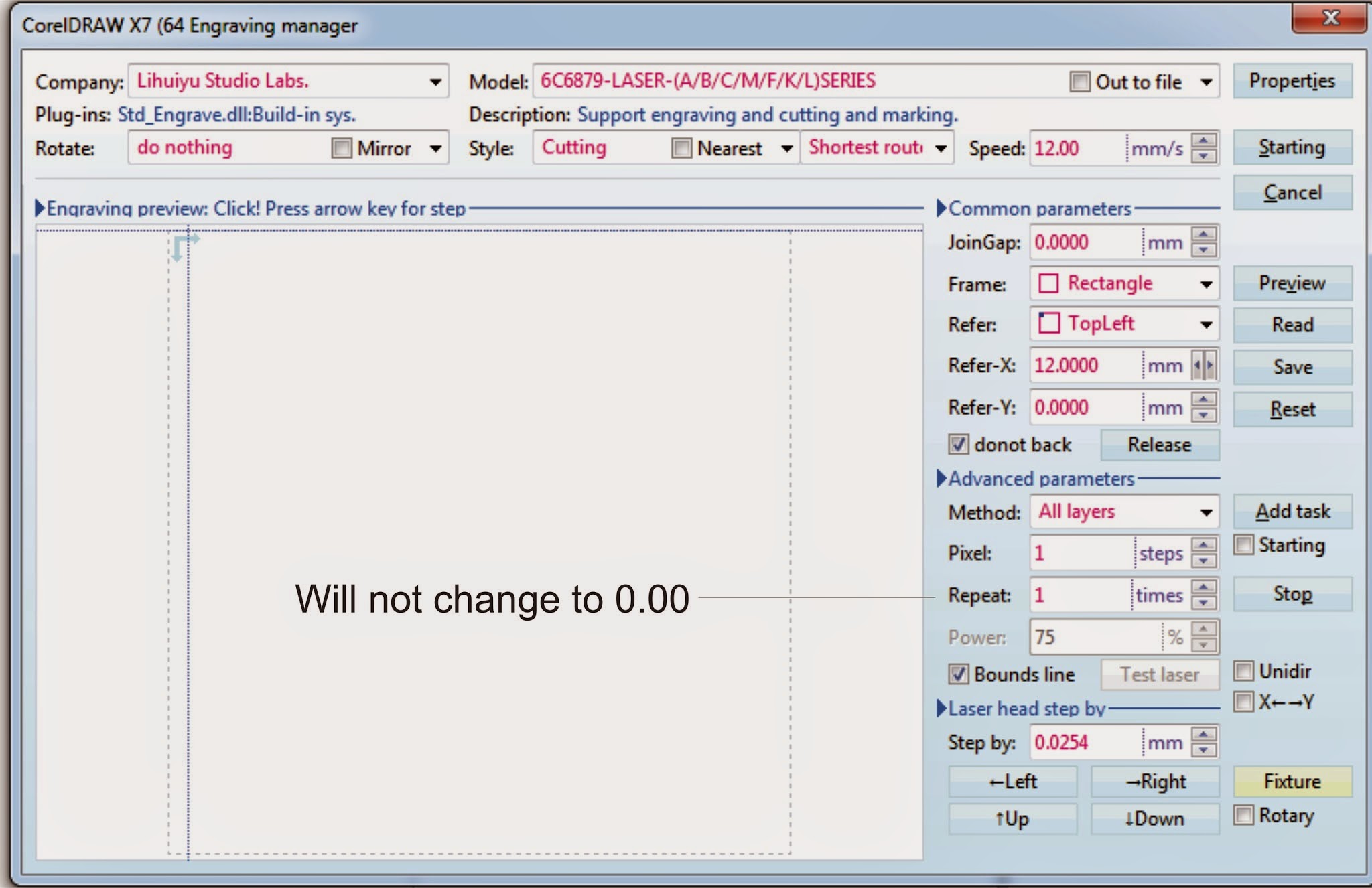Click the yellow Fixture button
This screenshot has width=1372, height=888.
point(1292,781)
